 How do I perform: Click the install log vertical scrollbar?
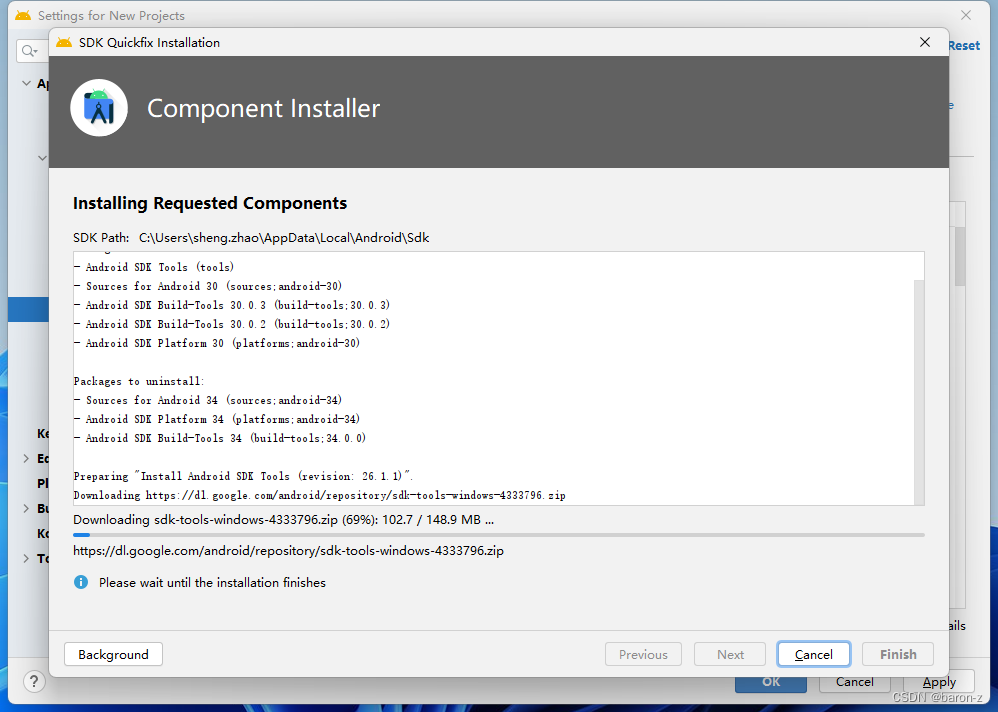[919, 391]
